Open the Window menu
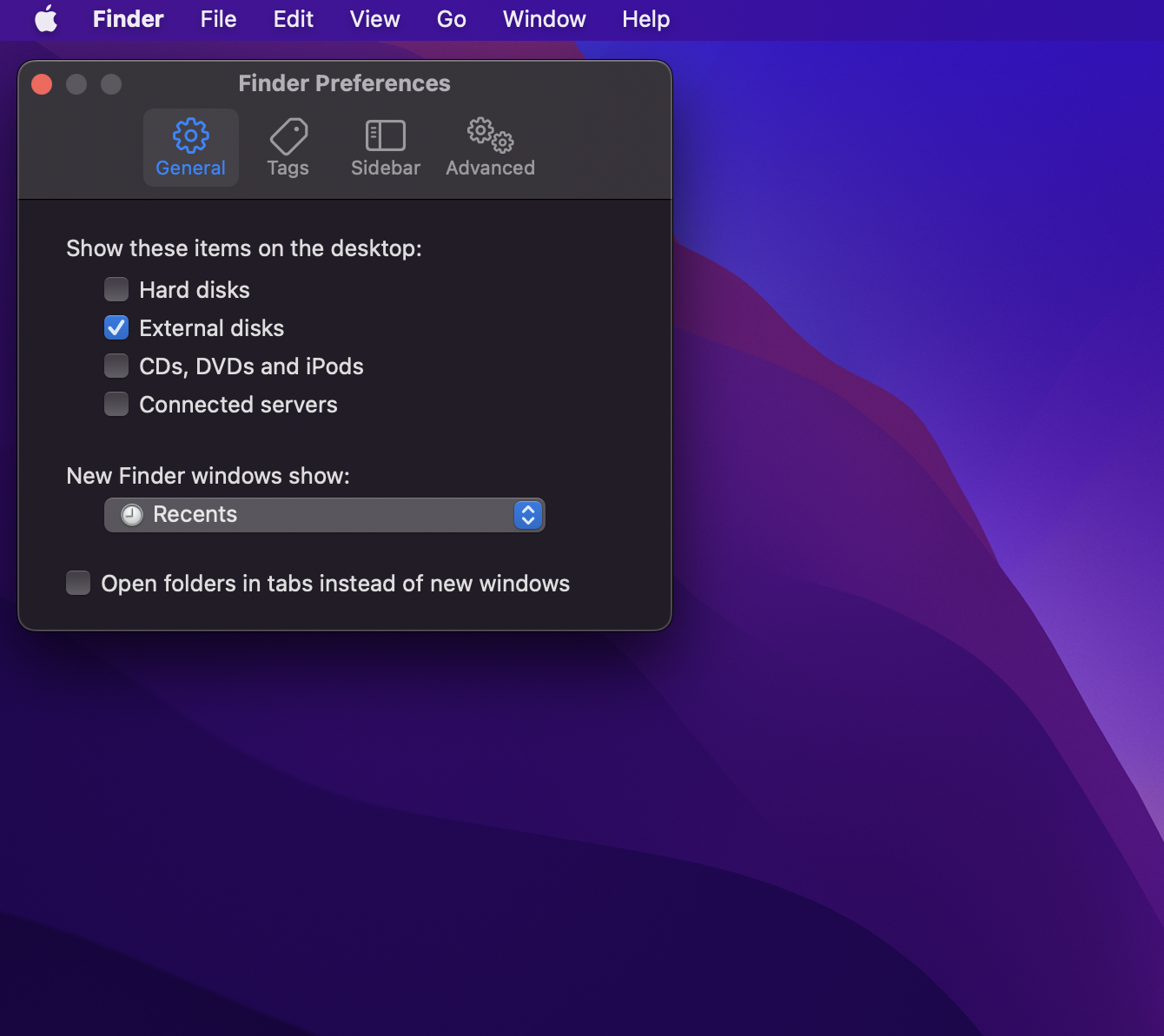 [x=544, y=19]
